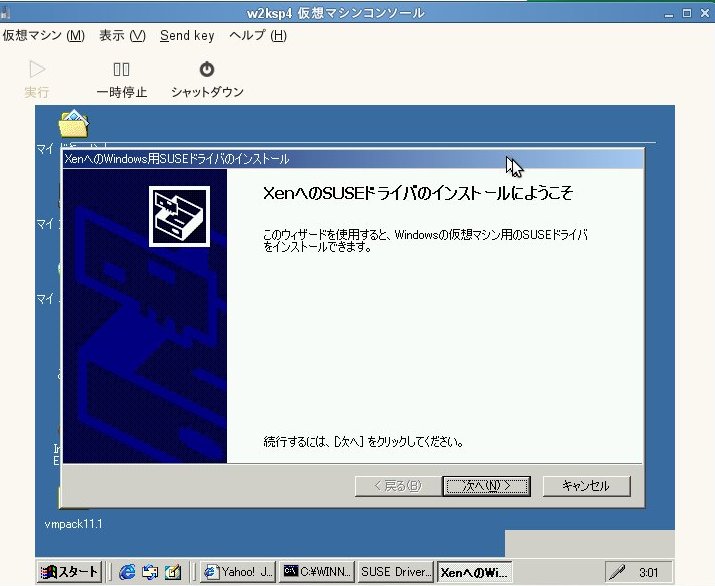Click the 続行するには instruction text

(363, 441)
